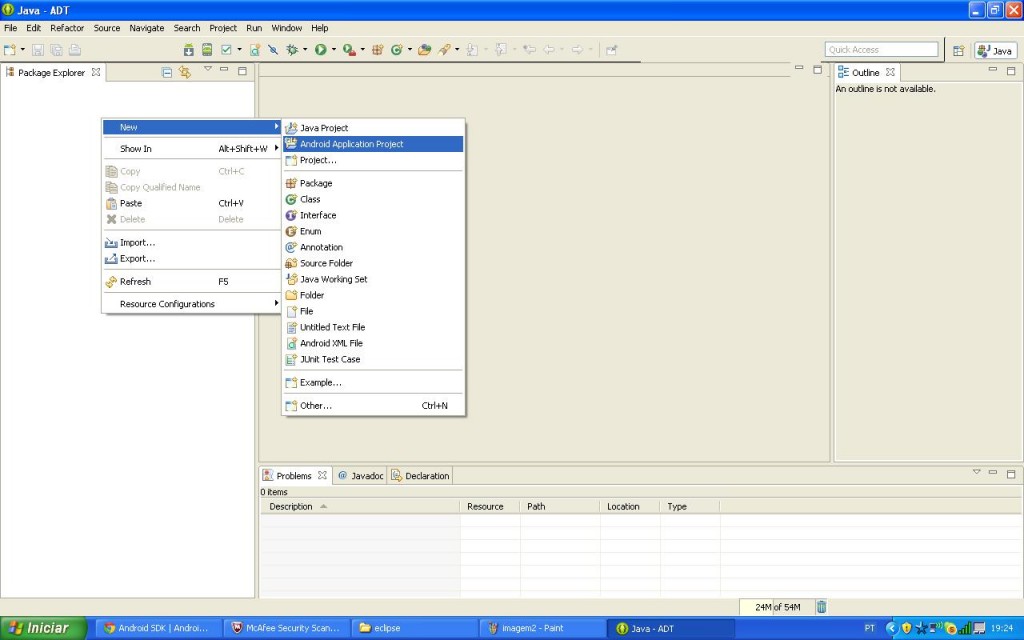The height and width of the screenshot is (640, 1024).
Task: Click the Save All toolbar icon
Action: click(x=56, y=50)
